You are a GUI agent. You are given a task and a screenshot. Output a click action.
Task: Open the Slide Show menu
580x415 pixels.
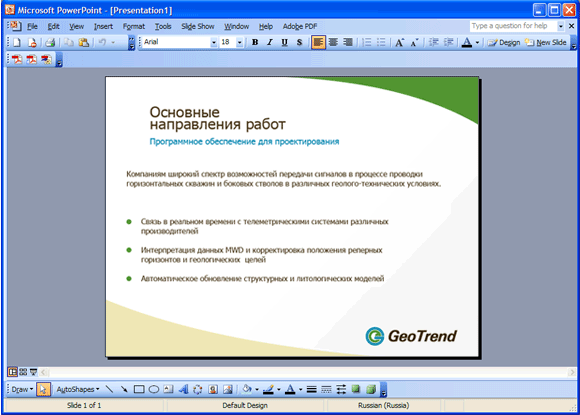coord(198,26)
